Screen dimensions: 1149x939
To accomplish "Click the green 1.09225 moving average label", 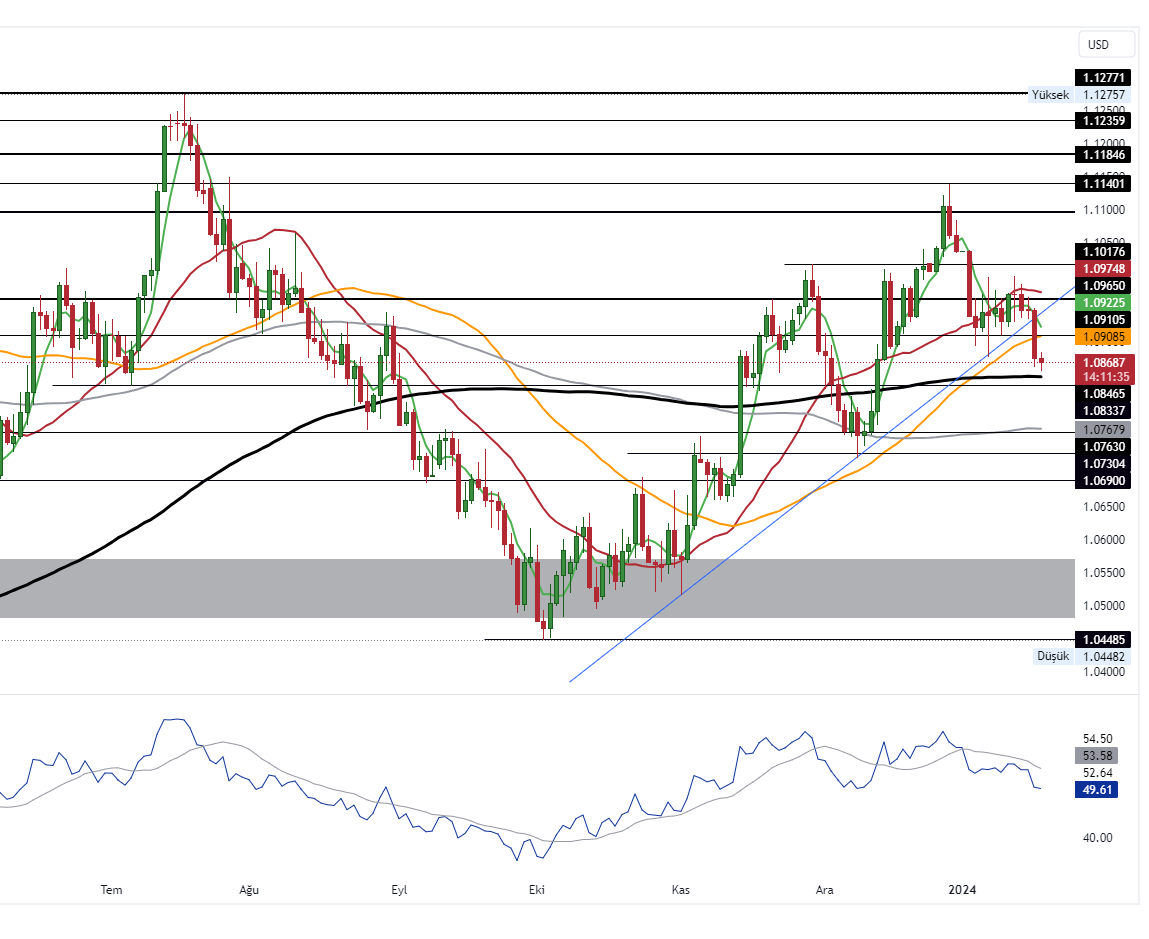I will (1103, 302).
